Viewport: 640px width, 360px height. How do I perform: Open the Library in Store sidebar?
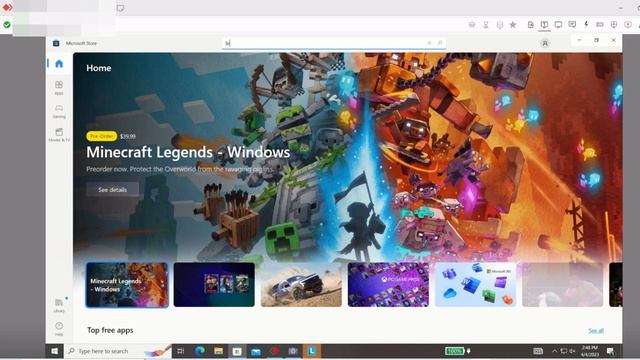pos(59,305)
